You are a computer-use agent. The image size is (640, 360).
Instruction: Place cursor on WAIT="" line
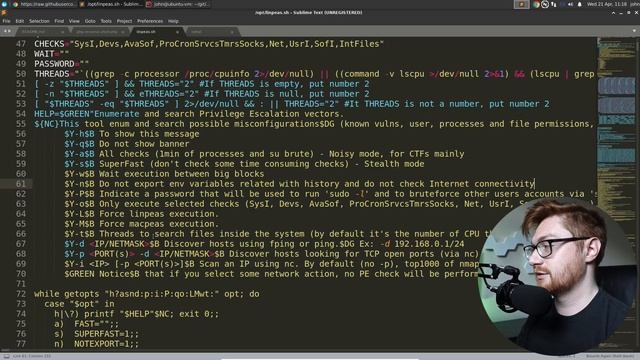(x=51, y=54)
